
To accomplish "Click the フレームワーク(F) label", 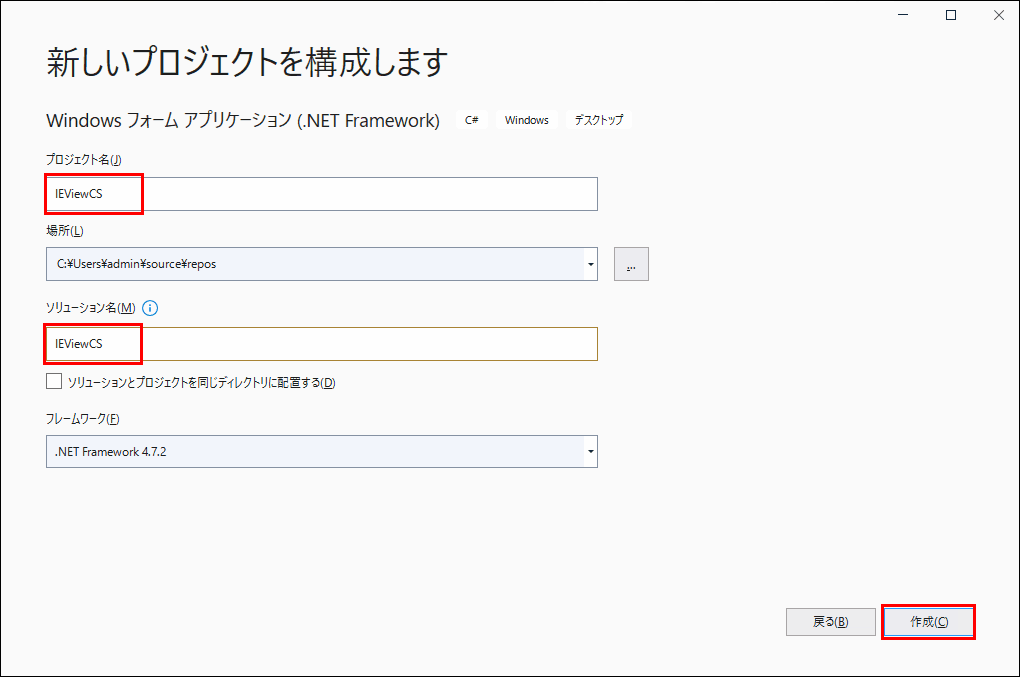I will [x=83, y=419].
